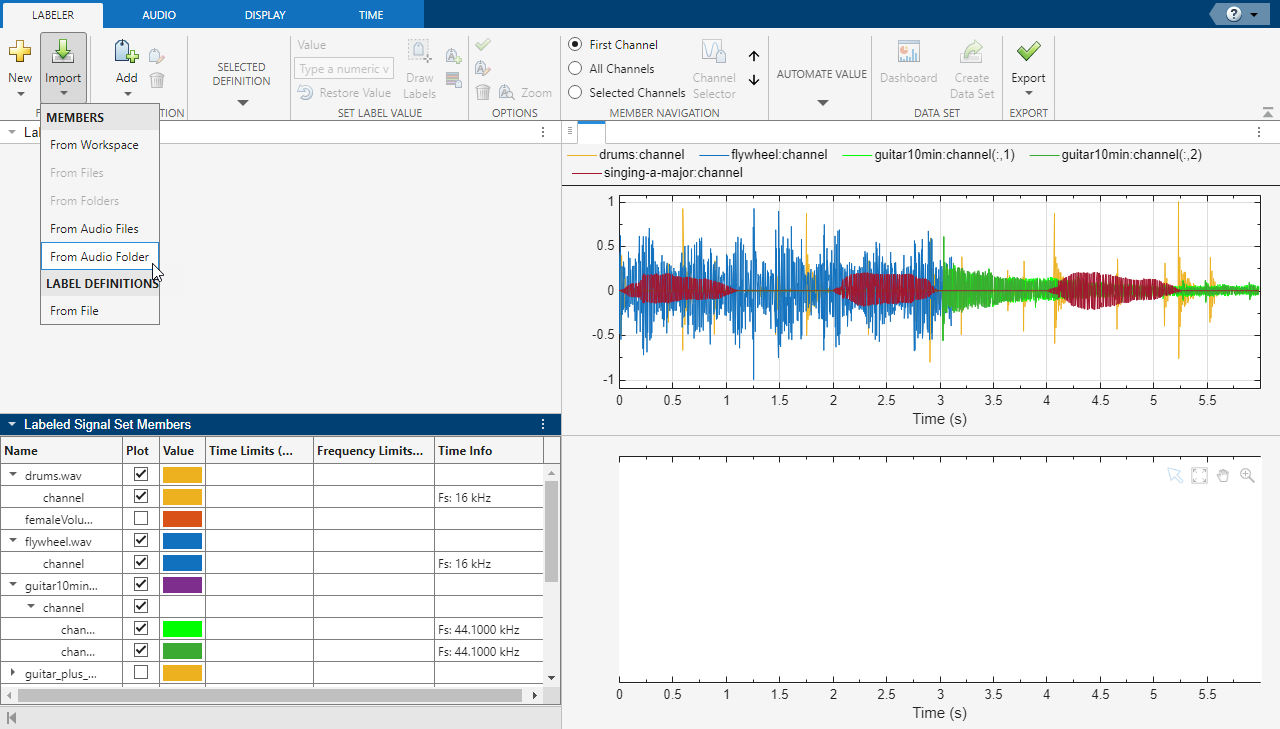Uncheck Plot for channel under drums.wav
This screenshot has width=1280, height=729.
click(141, 496)
